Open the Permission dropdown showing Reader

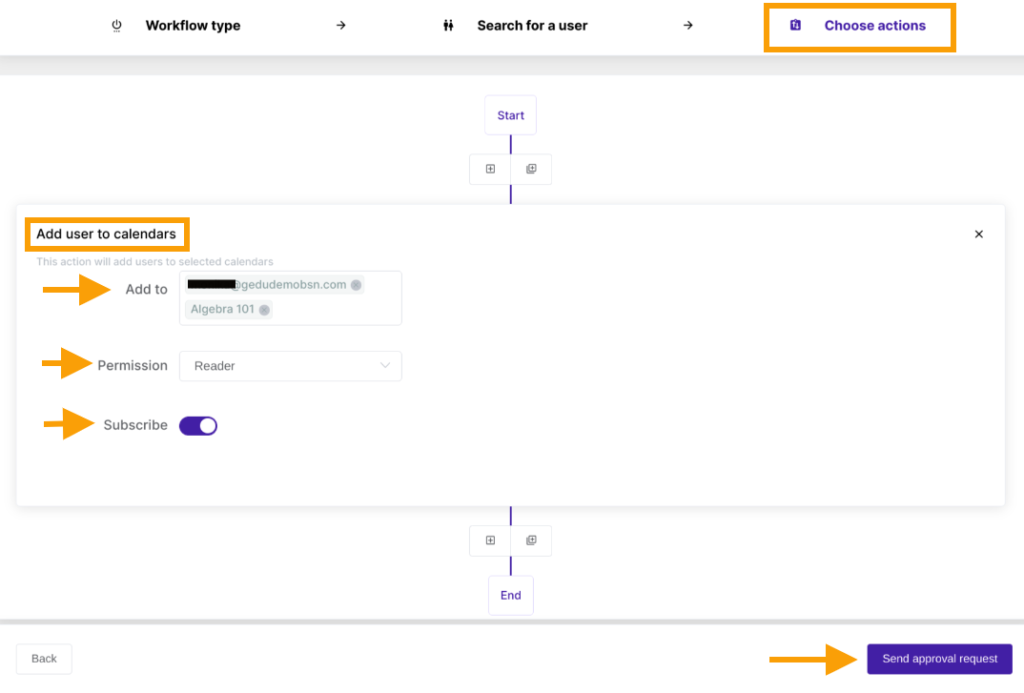pos(291,366)
